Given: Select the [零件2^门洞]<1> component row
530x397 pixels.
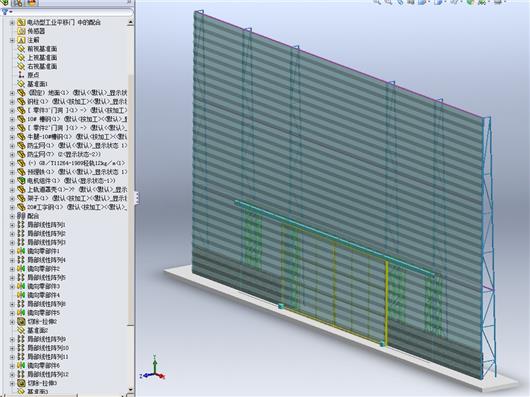Looking at the screenshot, I should click(x=72, y=128).
